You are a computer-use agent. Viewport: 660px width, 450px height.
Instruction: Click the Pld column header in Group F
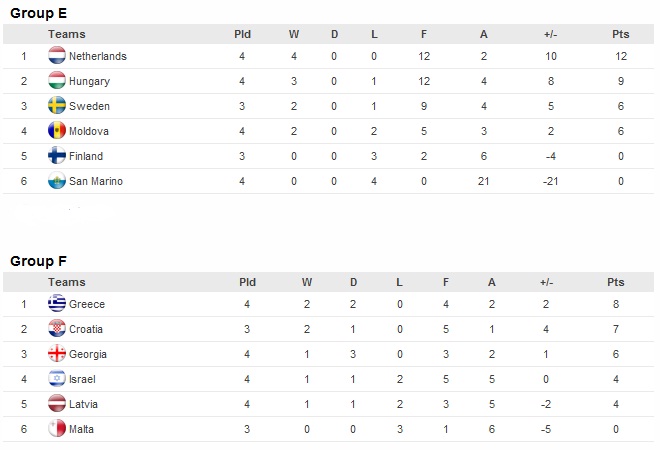pyautogui.click(x=248, y=282)
